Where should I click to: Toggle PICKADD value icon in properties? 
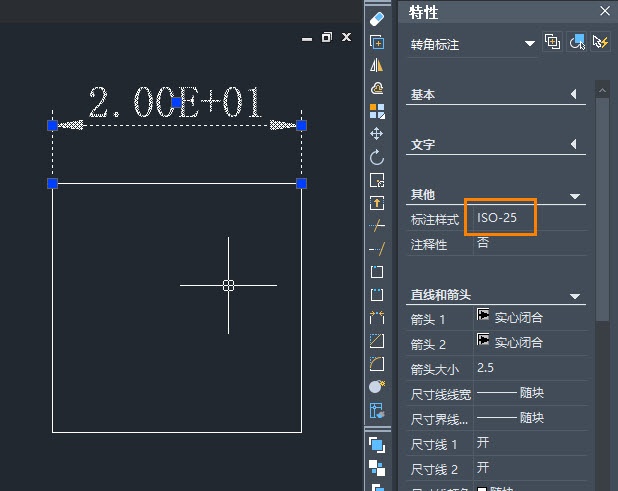(553, 42)
